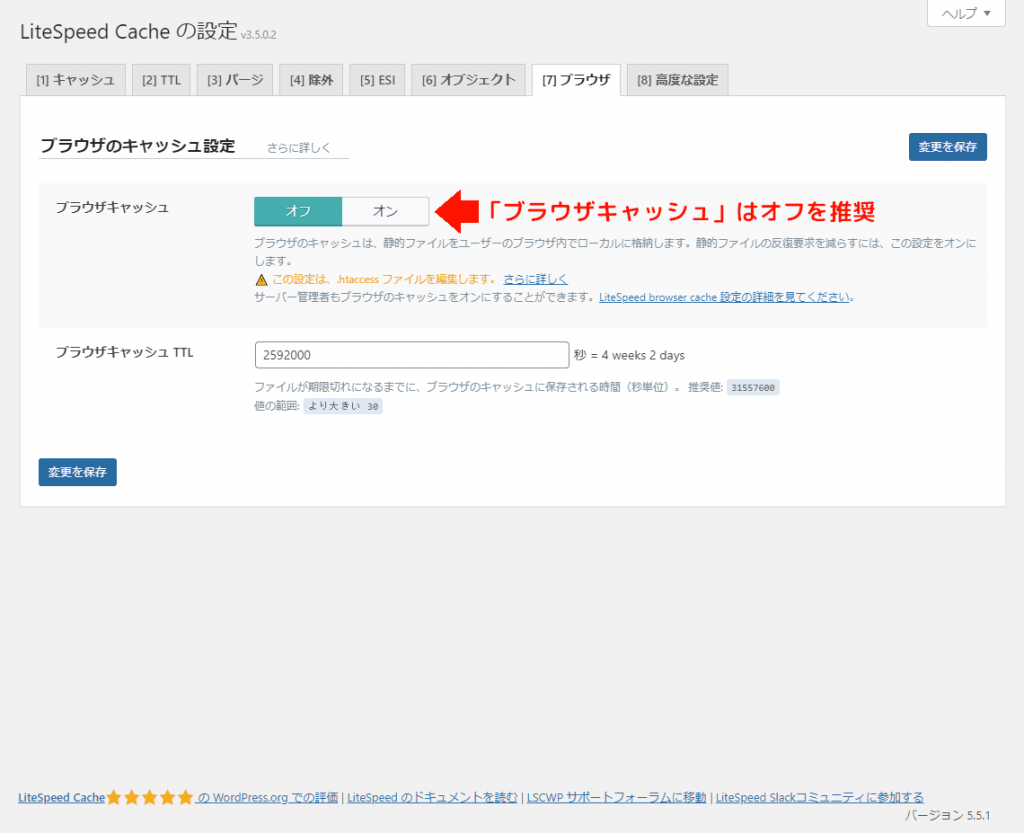Expand the ヘルプ dropdown
The height and width of the screenshot is (833, 1024).
coord(966,13)
